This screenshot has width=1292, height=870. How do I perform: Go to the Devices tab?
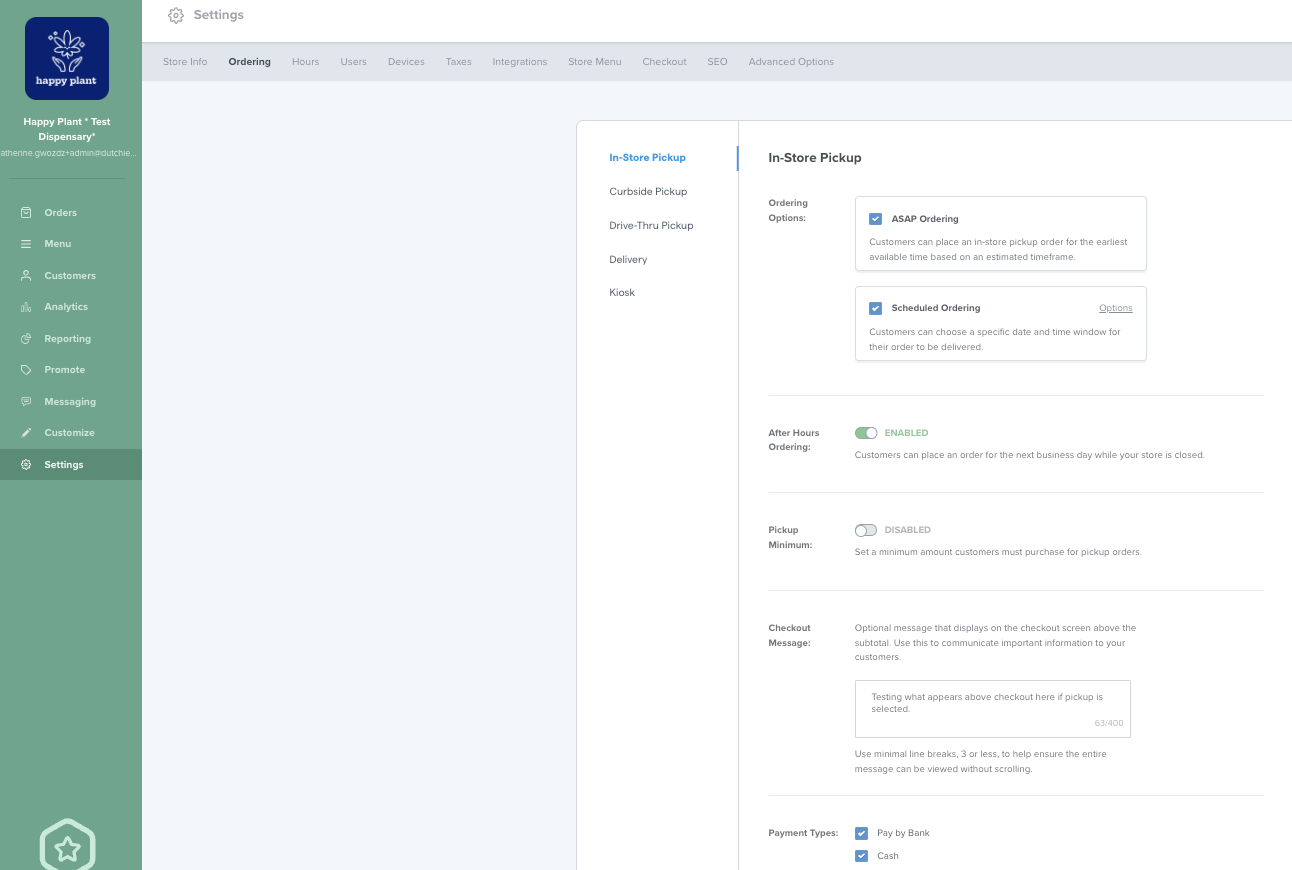[406, 62]
